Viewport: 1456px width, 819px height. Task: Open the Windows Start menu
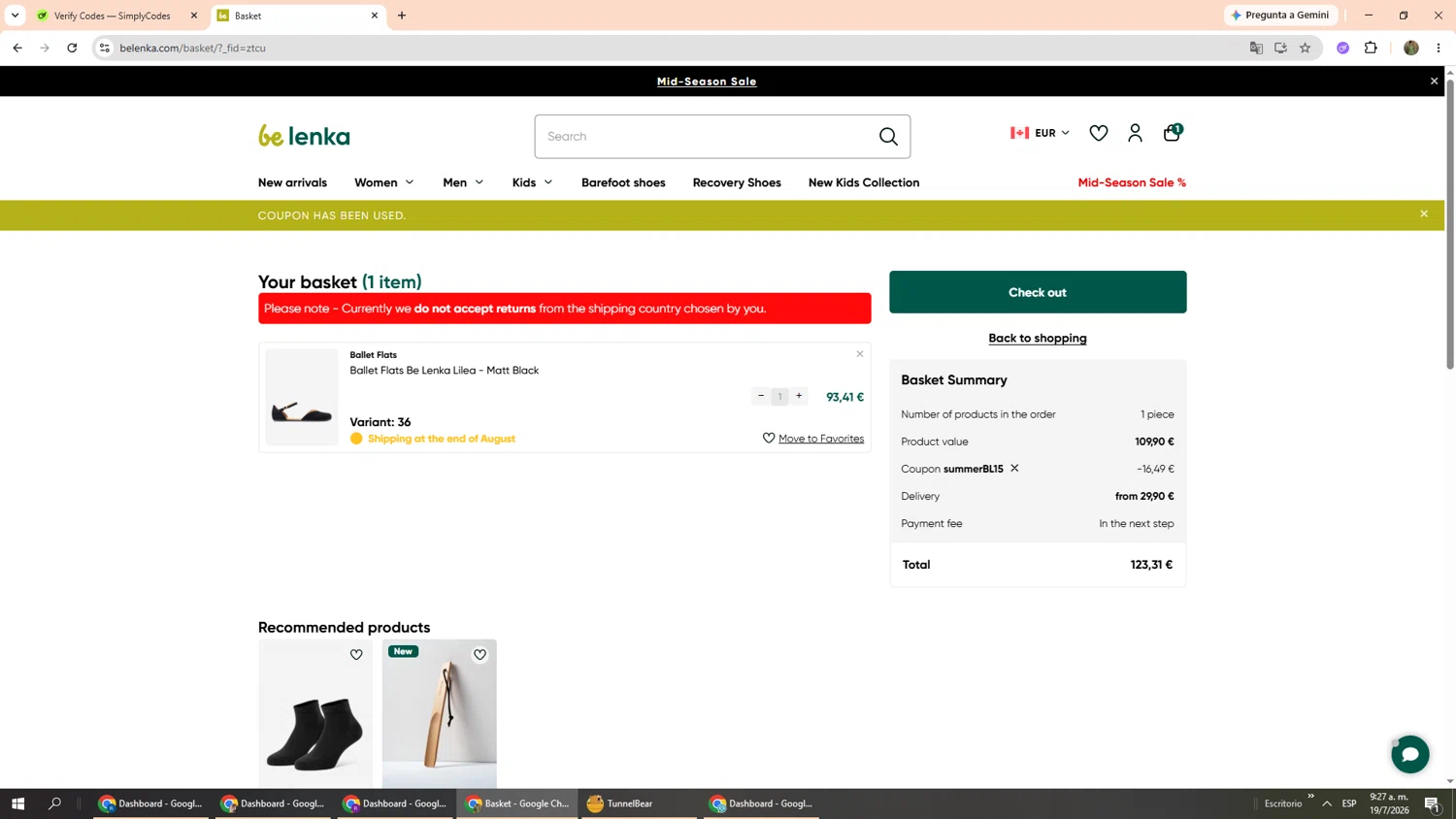tap(17, 803)
